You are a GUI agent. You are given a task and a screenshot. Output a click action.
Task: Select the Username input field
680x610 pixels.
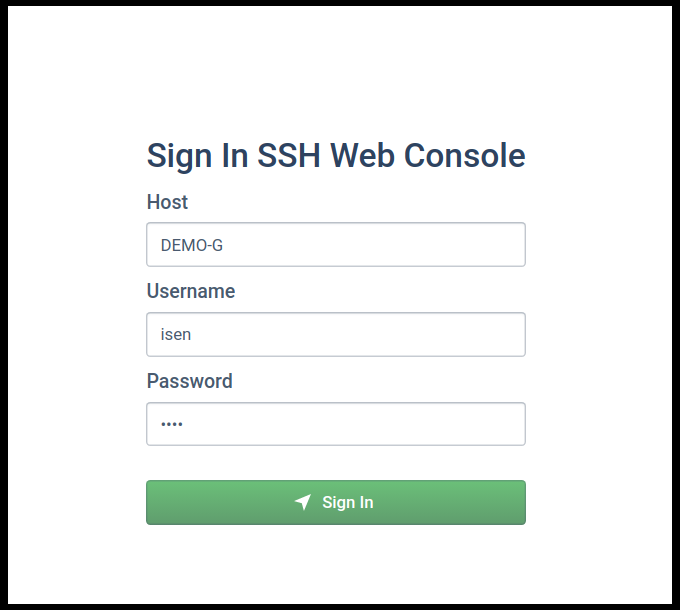(335, 334)
